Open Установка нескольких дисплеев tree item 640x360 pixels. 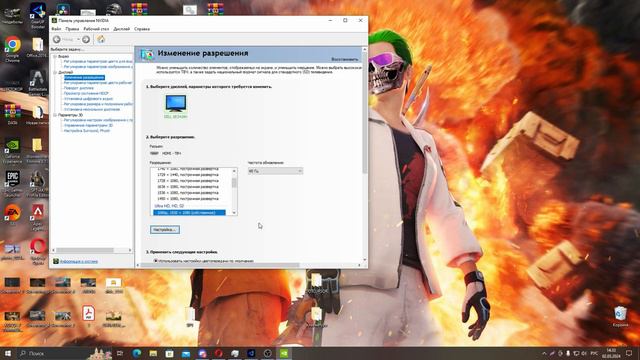[x=92, y=109]
